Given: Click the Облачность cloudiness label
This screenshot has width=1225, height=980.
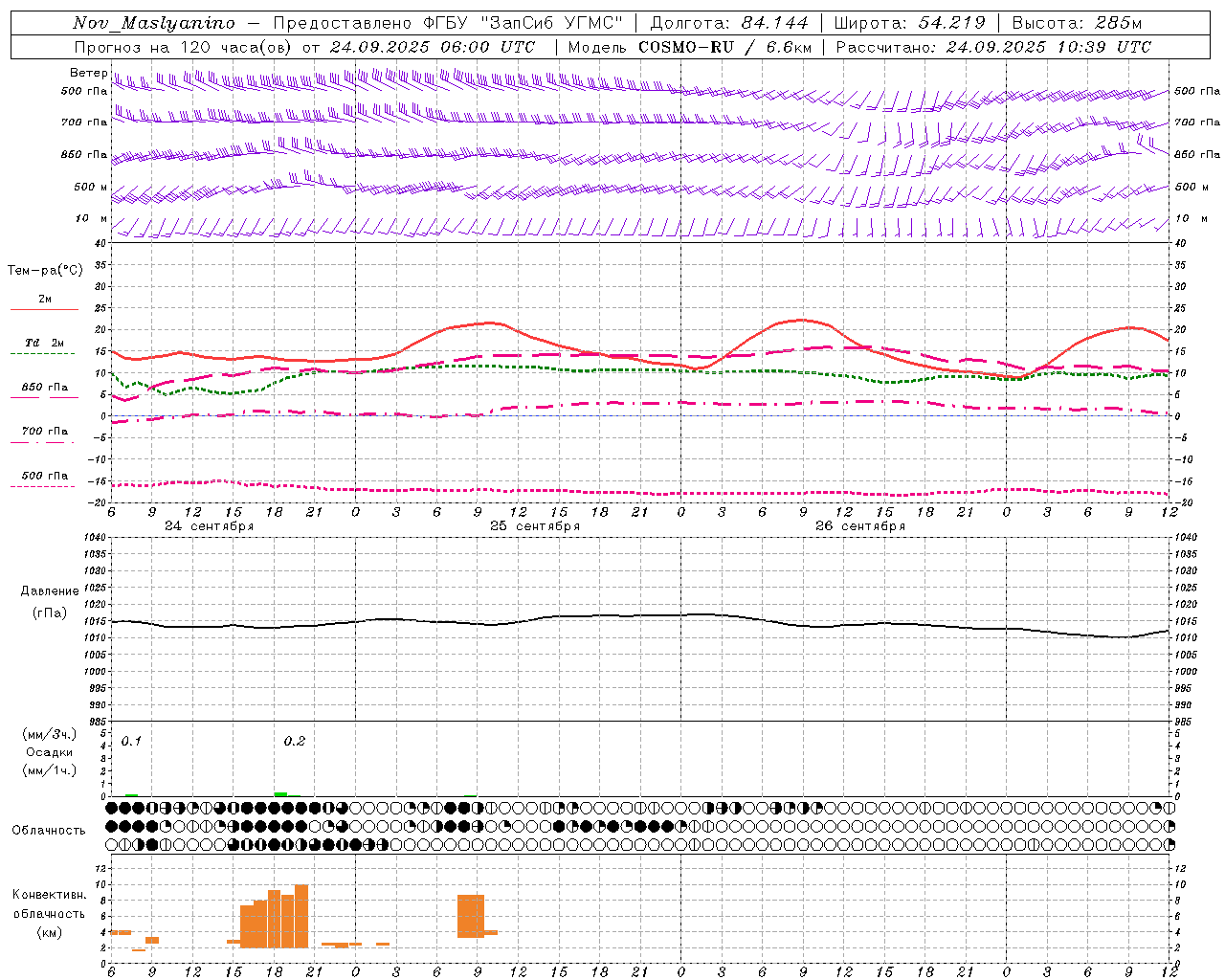Looking at the screenshot, I should pos(49,830).
